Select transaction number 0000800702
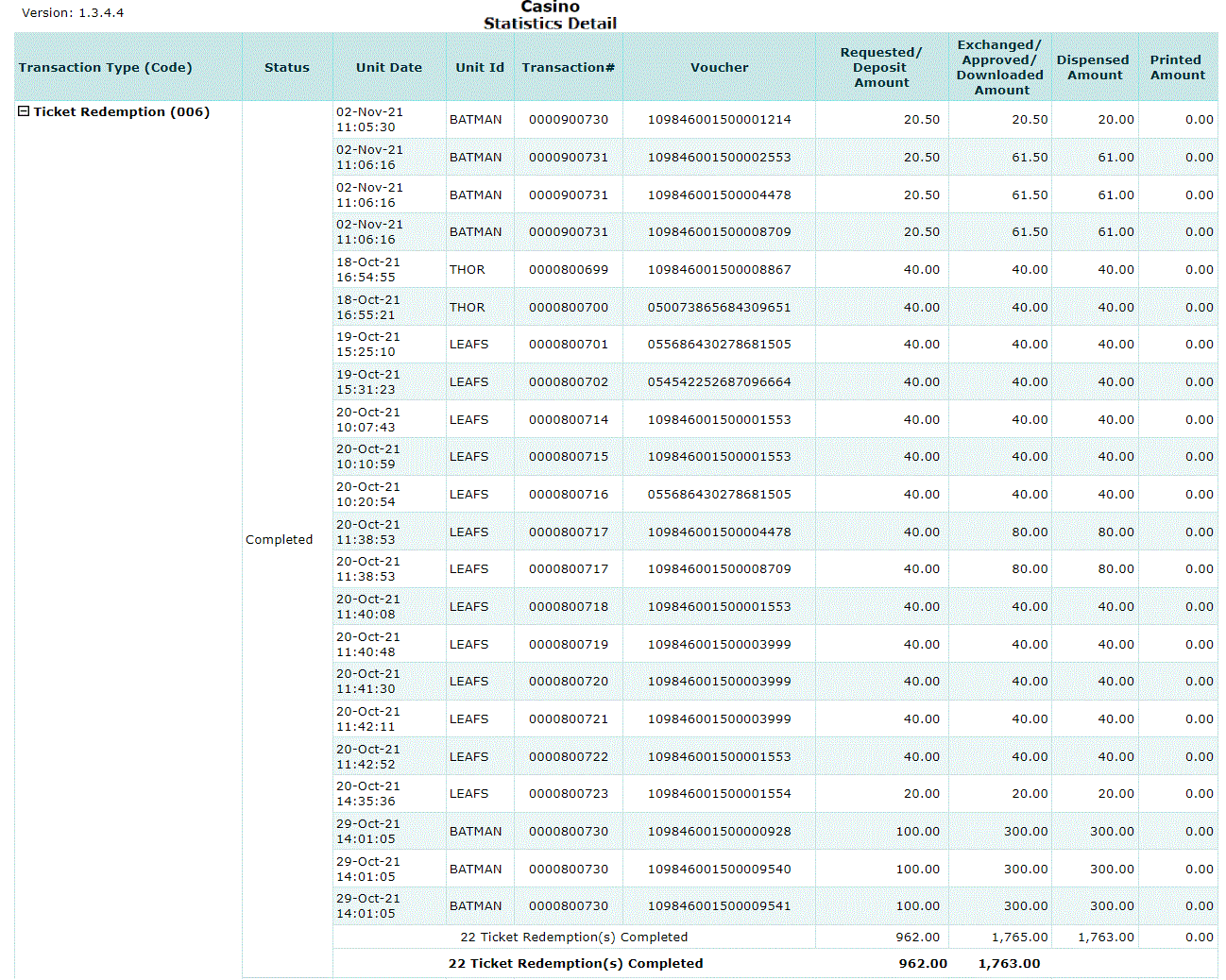 click(x=569, y=382)
